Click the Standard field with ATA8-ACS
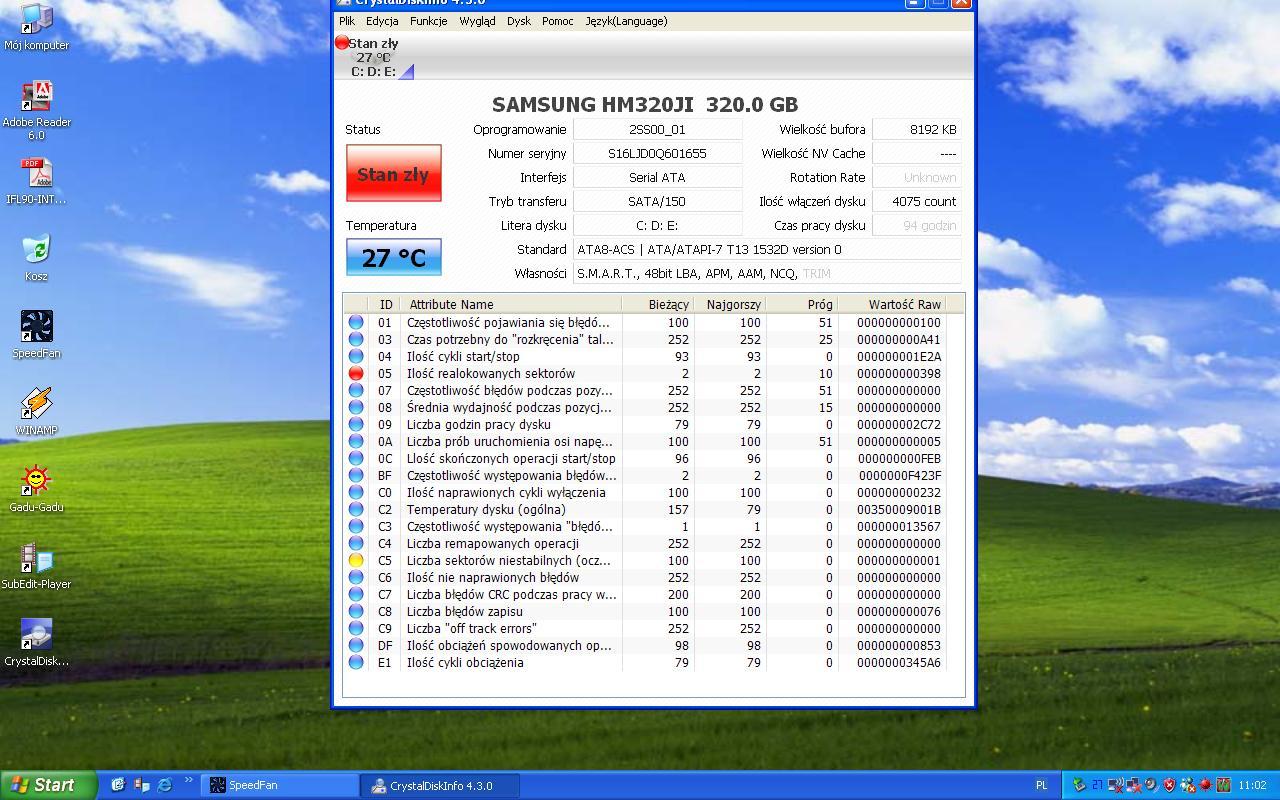1280x800 pixels. [x=767, y=249]
